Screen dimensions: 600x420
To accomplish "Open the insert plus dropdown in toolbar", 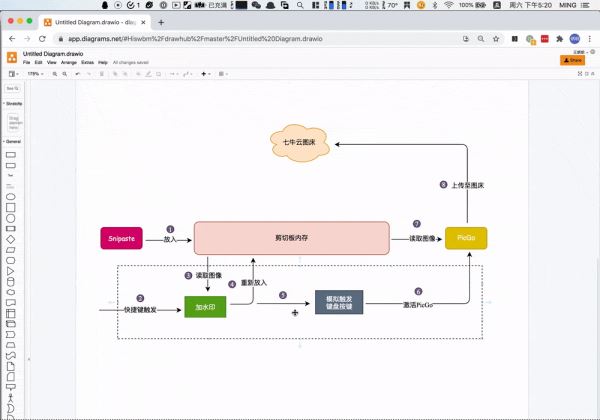I will pyautogui.click(x=205, y=74).
